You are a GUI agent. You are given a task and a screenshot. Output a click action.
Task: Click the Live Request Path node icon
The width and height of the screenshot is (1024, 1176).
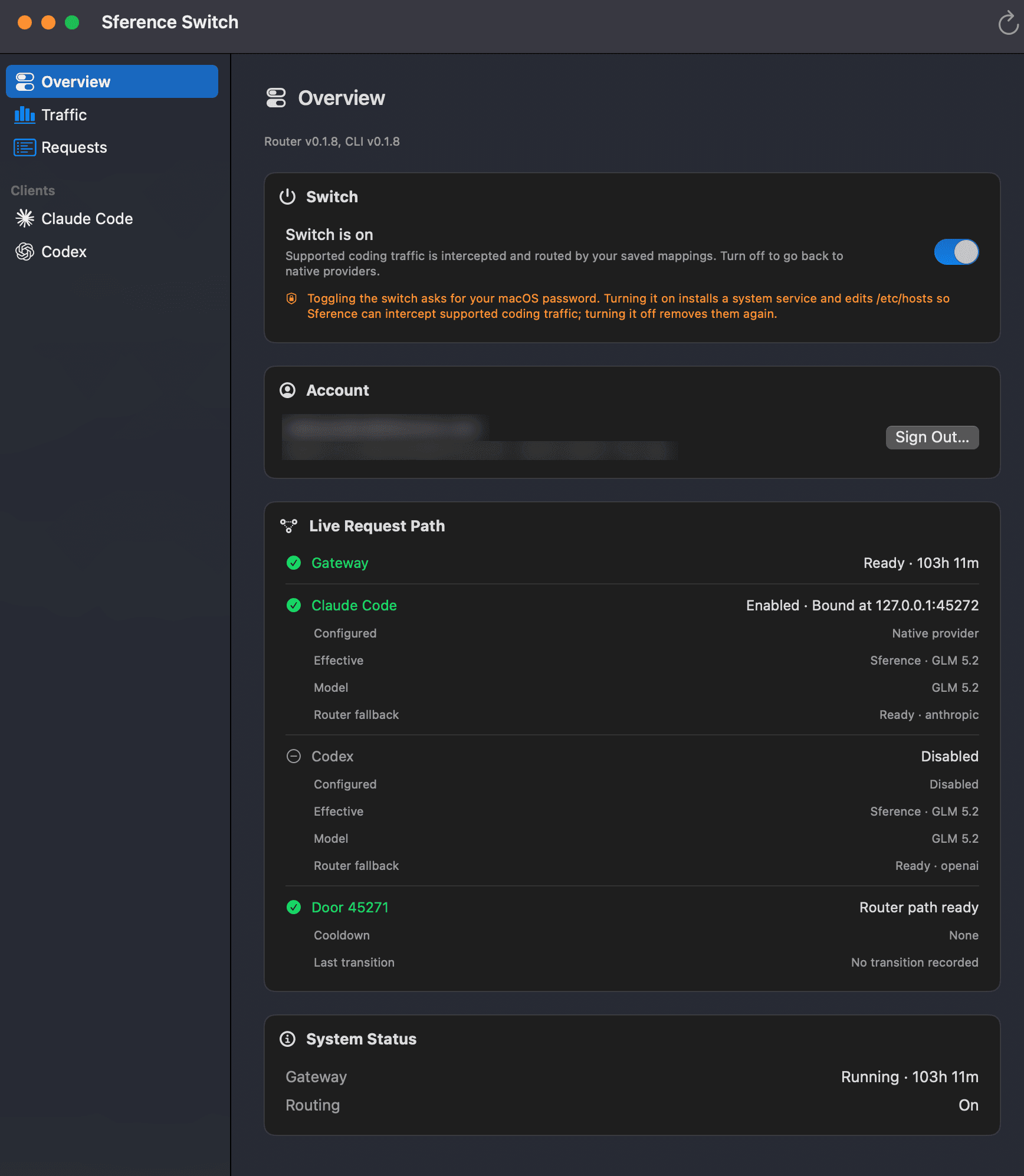tap(288, 525)
